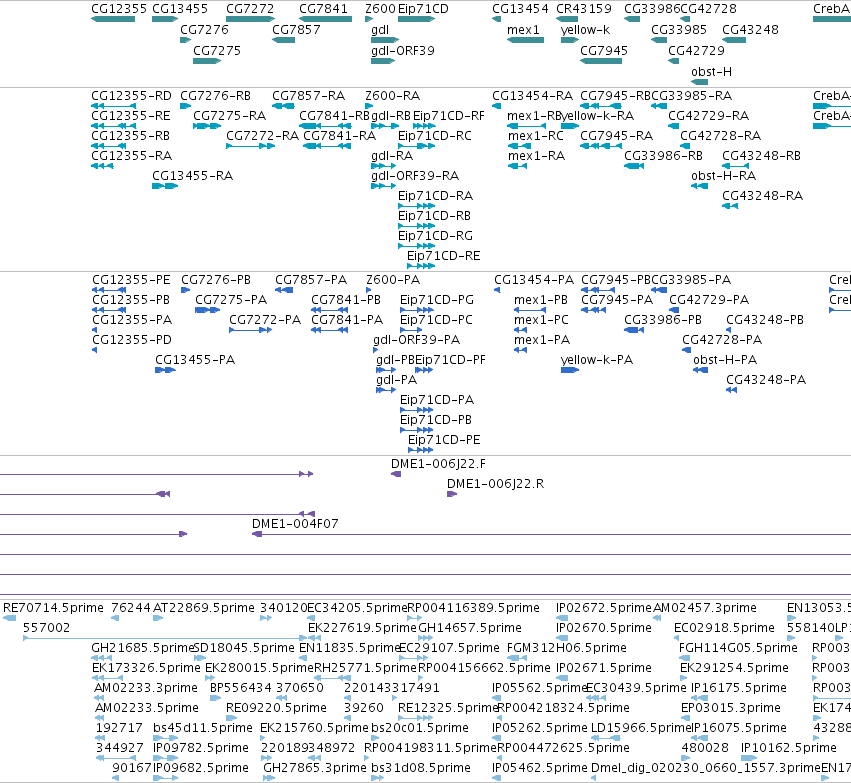Click transcript gdl-ORF39-RA
Image resolution: width=851 pixels, height=783 pixels.
point(384,186)
